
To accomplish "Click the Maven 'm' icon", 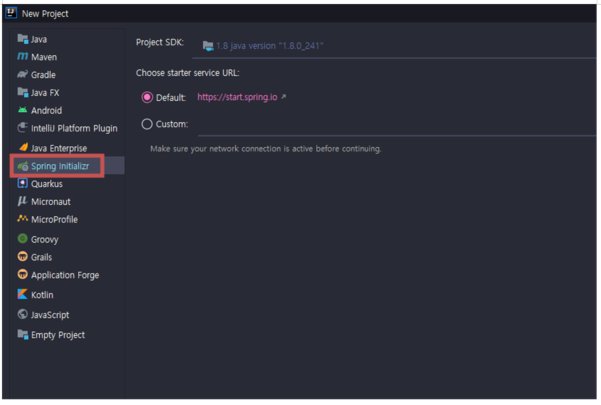I will (x=23, y=57).
